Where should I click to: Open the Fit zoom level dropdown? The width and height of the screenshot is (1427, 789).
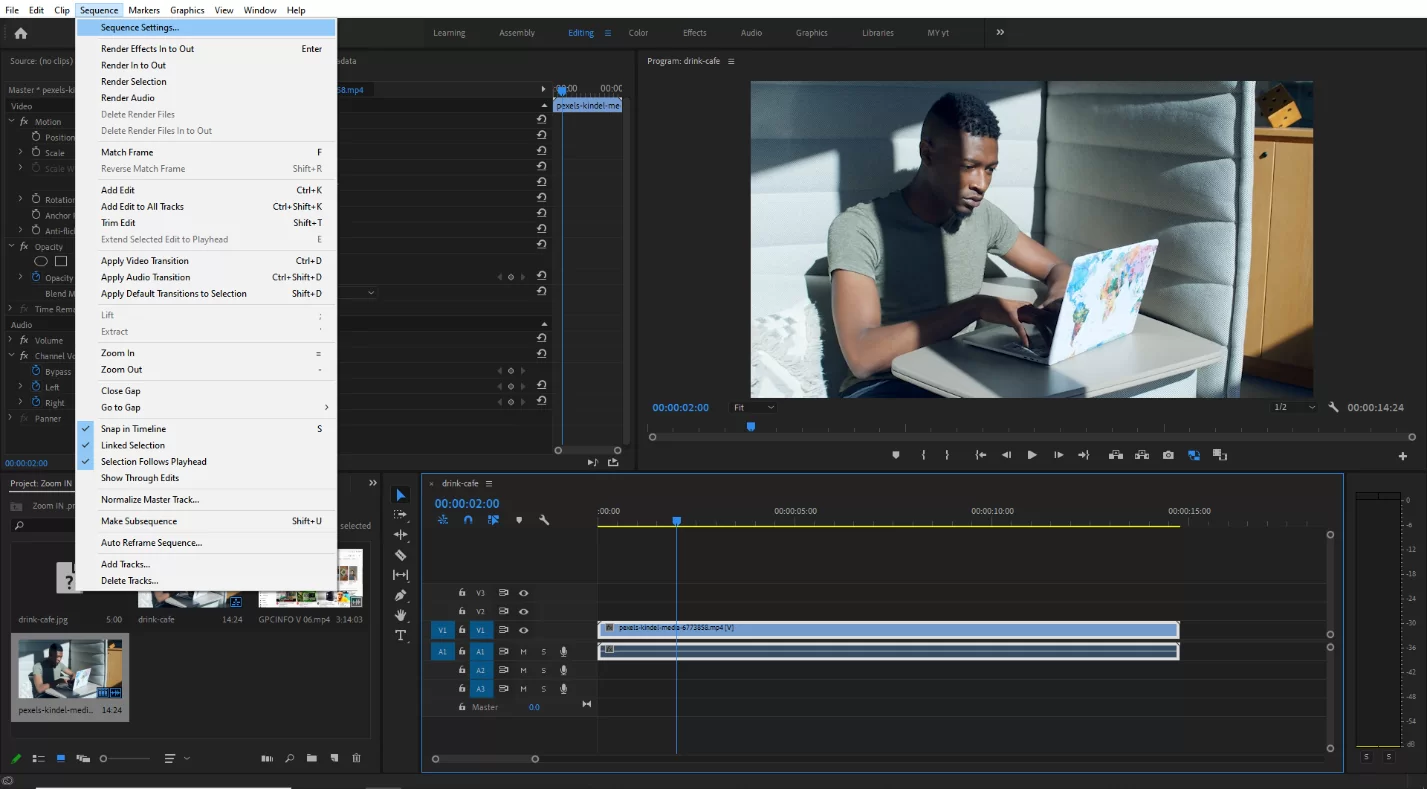[753, 407]
